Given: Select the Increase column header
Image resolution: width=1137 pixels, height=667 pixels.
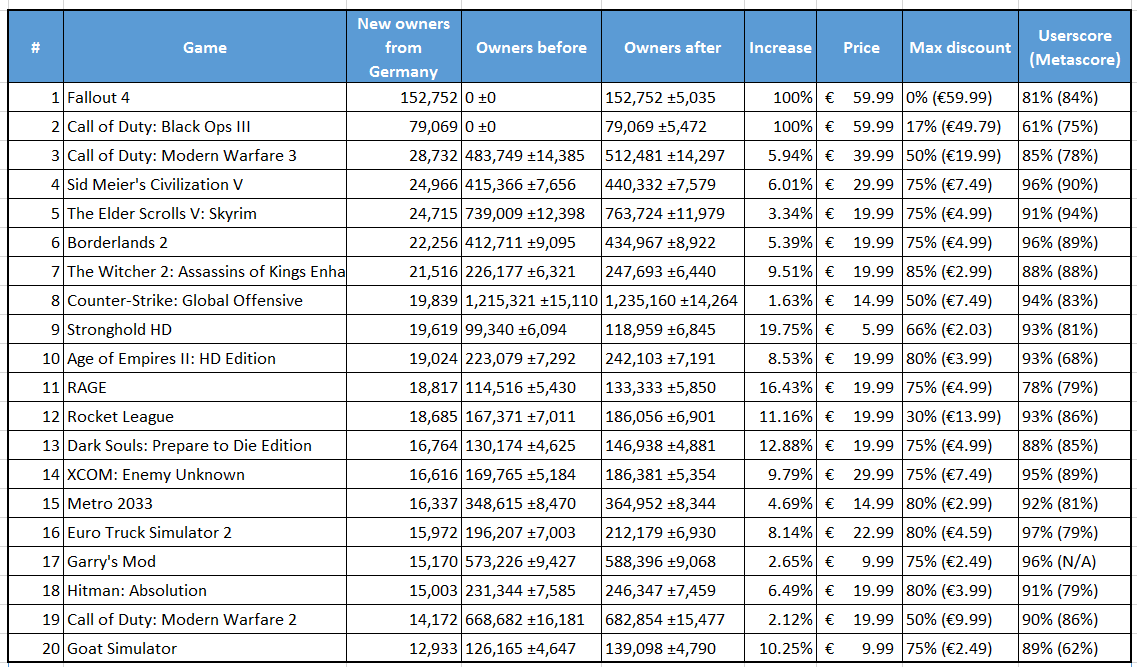Looking at the screenshot, I should click(780, 48).
